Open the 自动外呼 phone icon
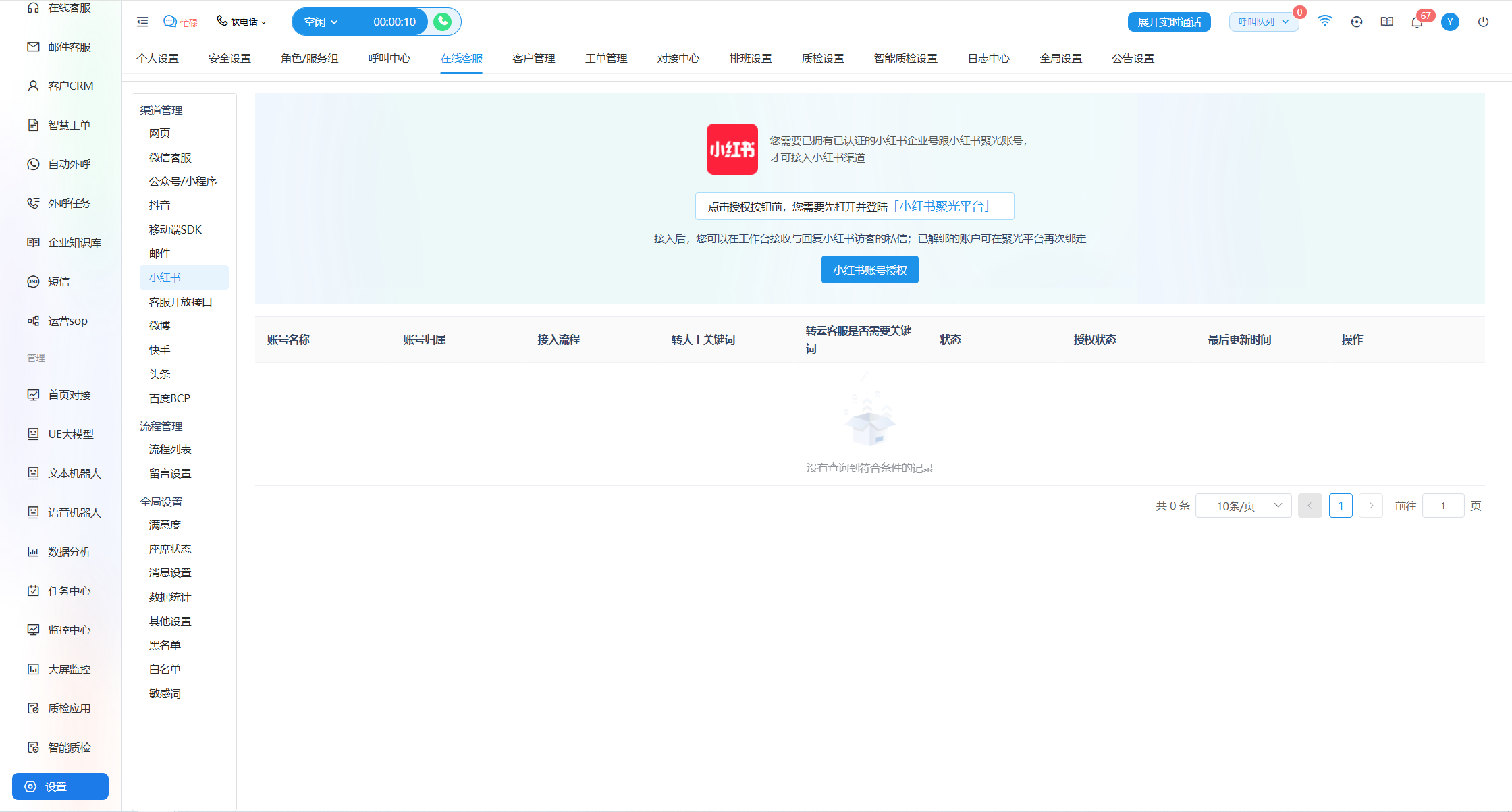Viewport: 1512px width, 812px height. point(33,165)
